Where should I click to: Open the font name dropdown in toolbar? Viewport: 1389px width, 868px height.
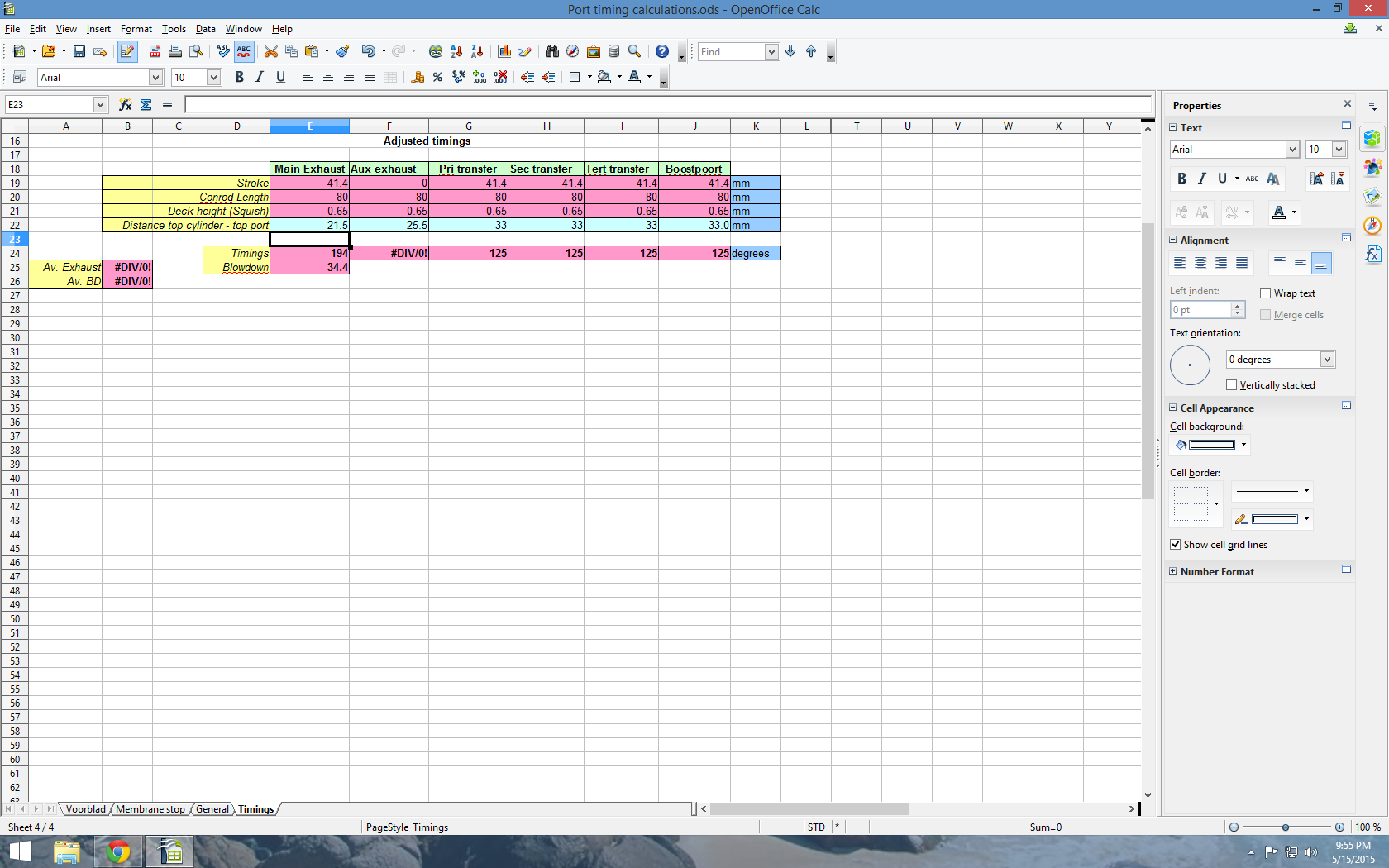point(155,78)
